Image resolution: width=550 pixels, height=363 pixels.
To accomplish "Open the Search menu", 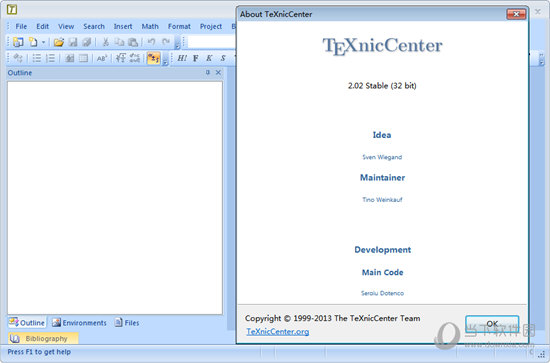I will point(94,26).
